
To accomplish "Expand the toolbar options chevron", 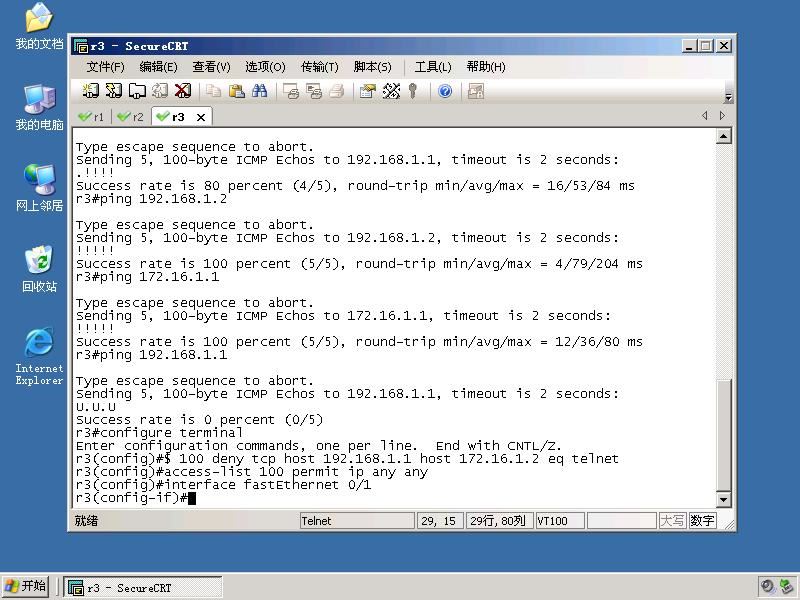I will (728, 97).
